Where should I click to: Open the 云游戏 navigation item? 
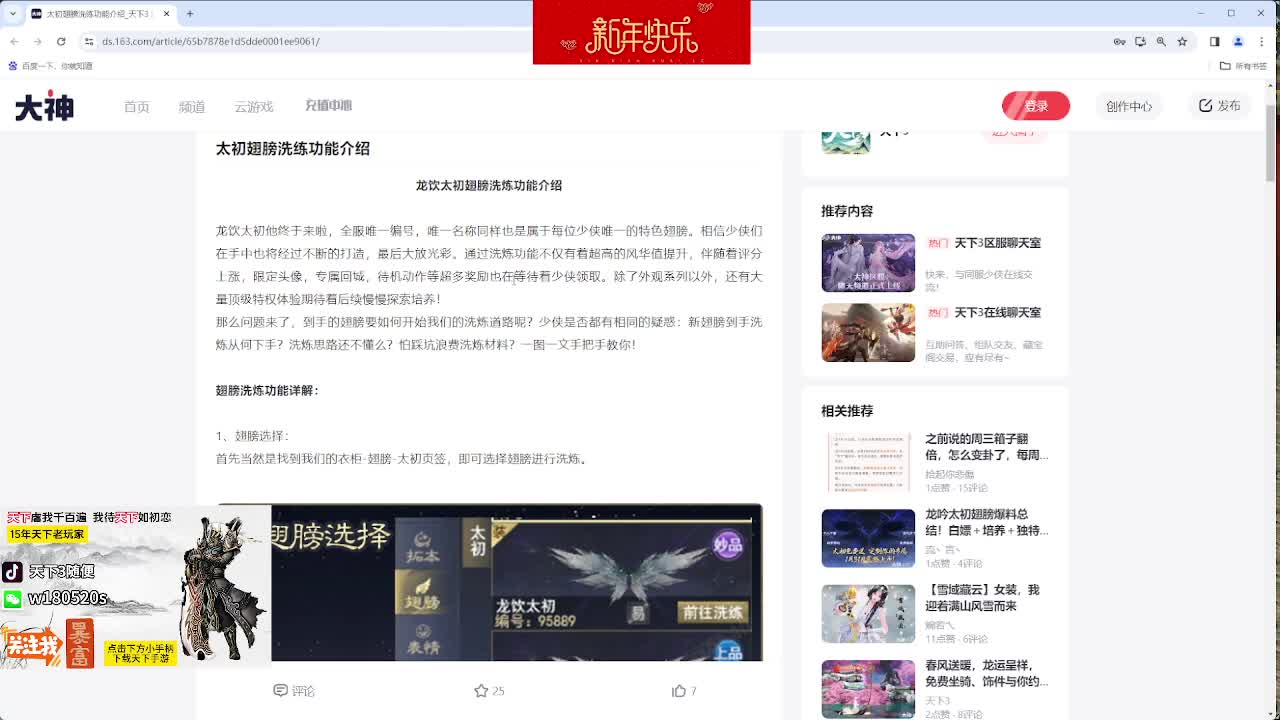tap(254, 106)
